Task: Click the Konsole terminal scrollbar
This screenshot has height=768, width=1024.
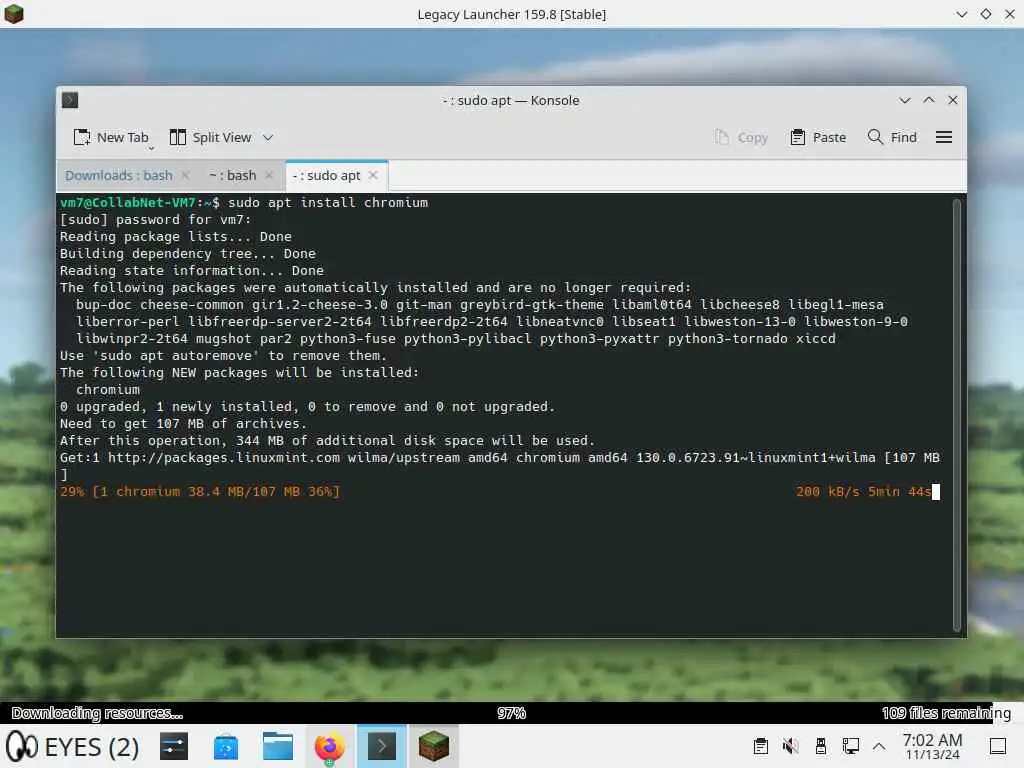Action: click(957, 415)
